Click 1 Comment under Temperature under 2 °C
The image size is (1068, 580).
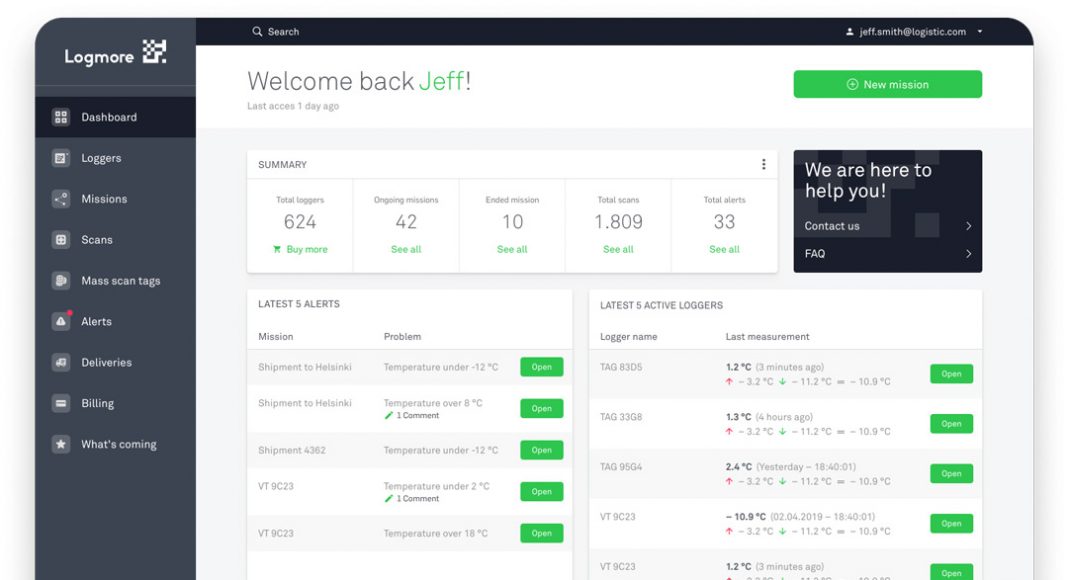418,498
